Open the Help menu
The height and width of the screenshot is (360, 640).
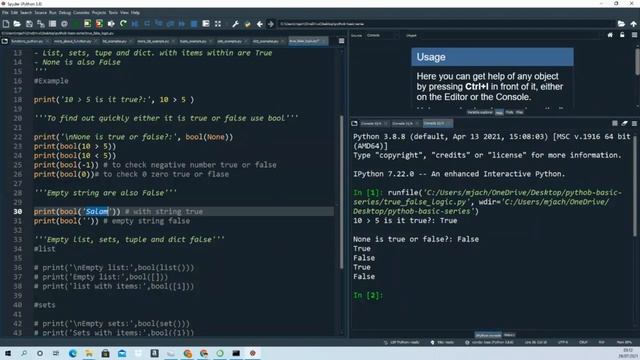coord(135,13)
